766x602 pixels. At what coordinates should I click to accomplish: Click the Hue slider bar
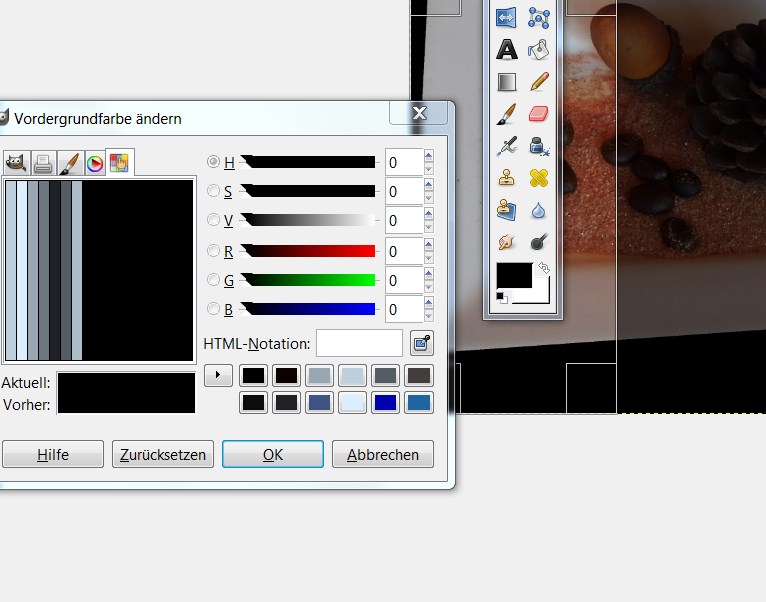click(x=309, y=162)
